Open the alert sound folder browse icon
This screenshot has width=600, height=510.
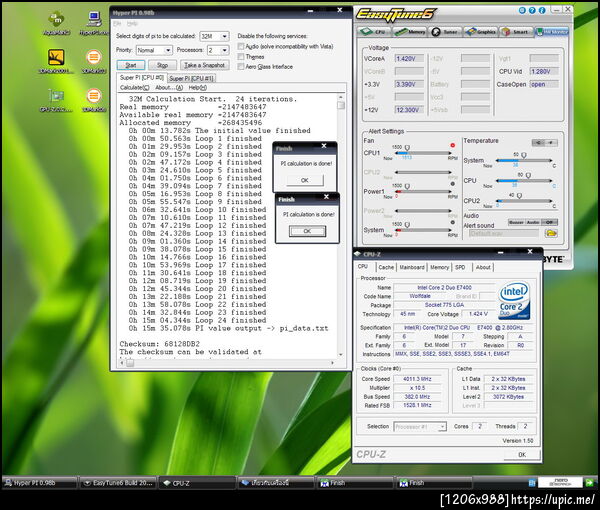point(550,233)
